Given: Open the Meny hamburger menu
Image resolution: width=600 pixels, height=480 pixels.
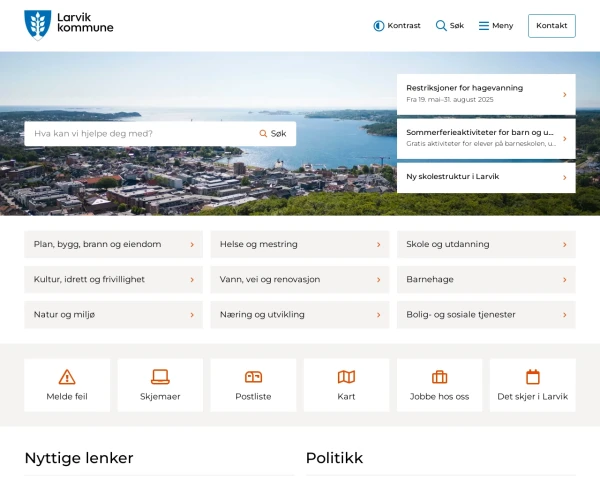Looking at the screenshot, I should [x=496, y=26].
